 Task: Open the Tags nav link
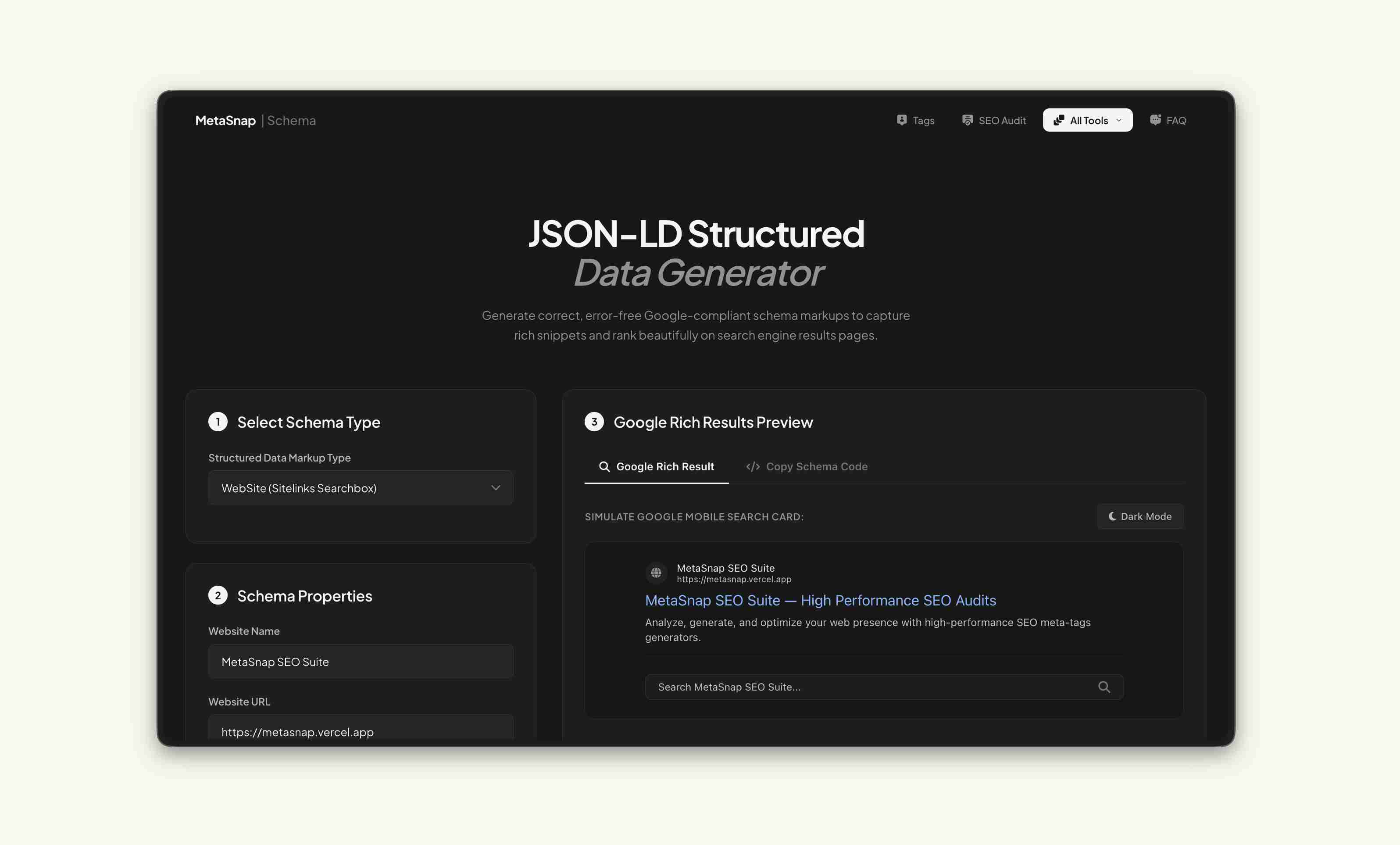[915, 121]
